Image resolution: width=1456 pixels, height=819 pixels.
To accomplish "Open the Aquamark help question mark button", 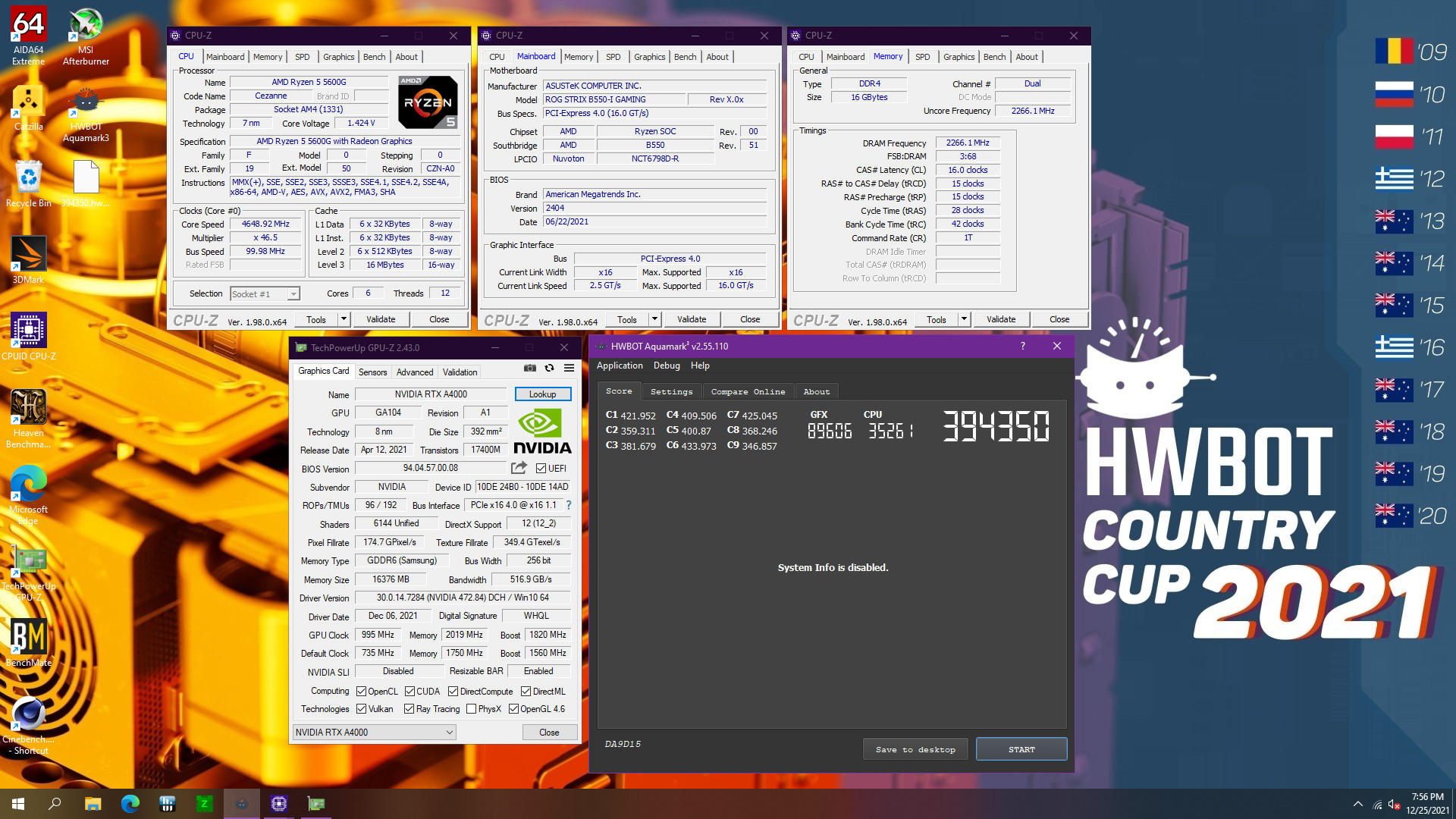I will pyautogui.click(x=1022, y=346).
